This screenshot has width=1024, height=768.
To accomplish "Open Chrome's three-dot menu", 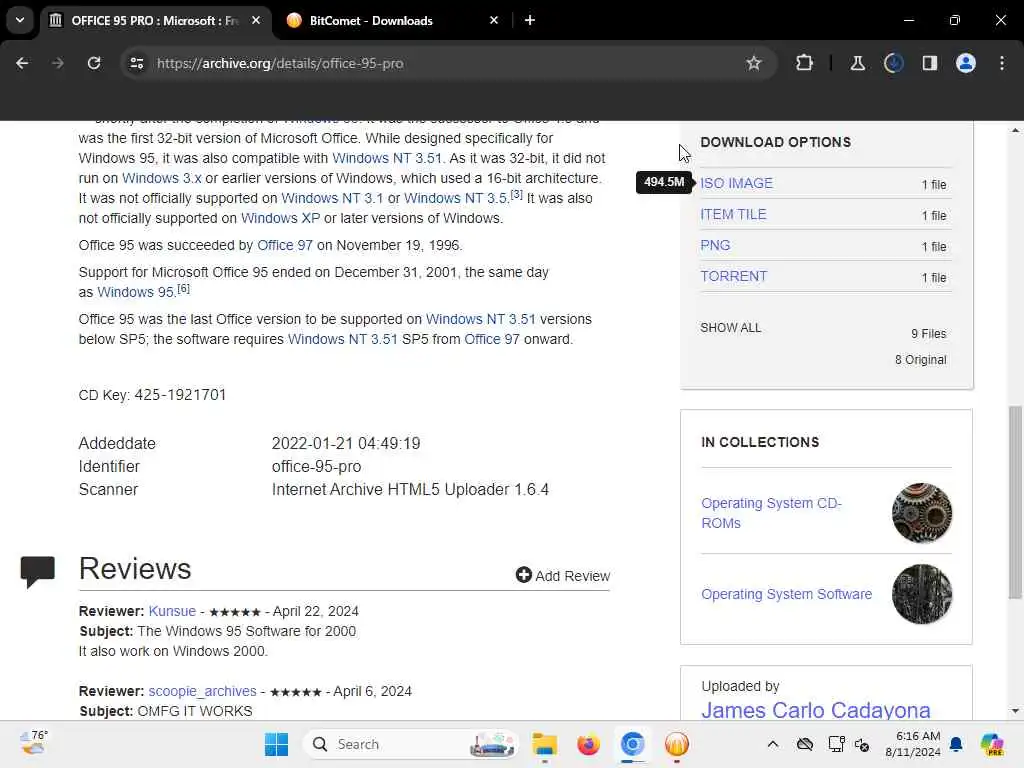I will click(x=1002, y=63).
